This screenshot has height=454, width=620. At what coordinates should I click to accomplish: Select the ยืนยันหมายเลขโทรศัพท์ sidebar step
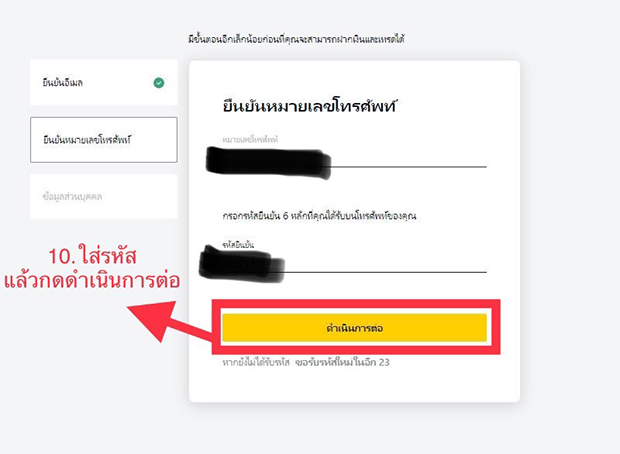pyautogui.click(x=104, y=140)
